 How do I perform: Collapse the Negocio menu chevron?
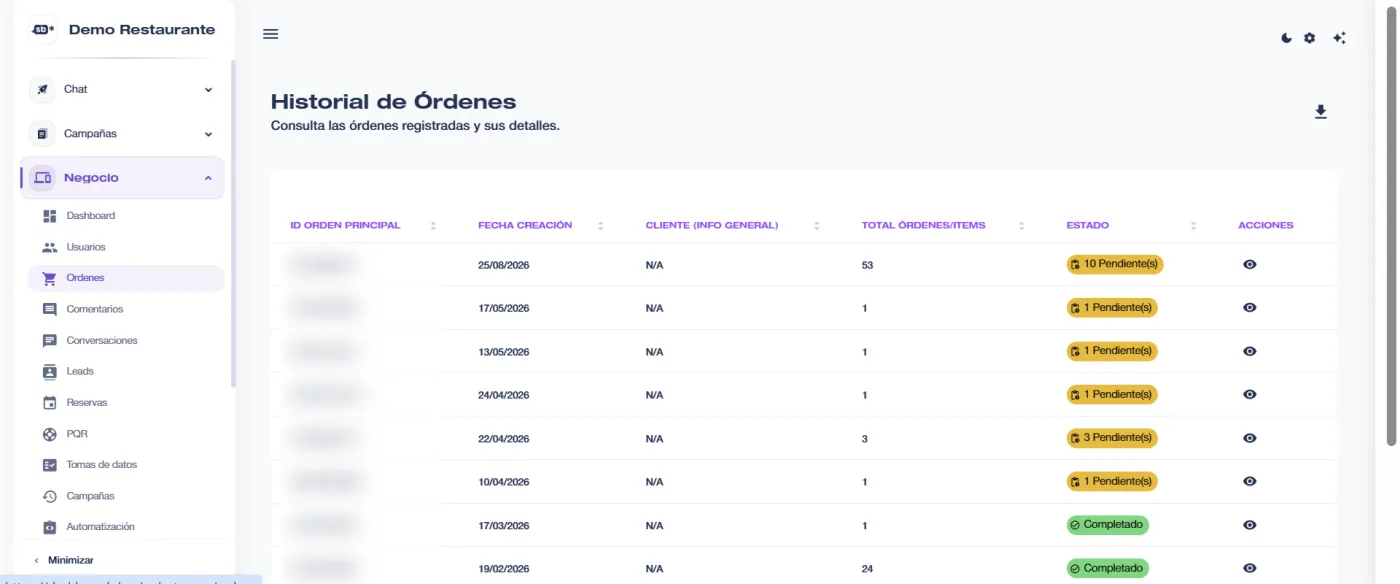[208, 178]
